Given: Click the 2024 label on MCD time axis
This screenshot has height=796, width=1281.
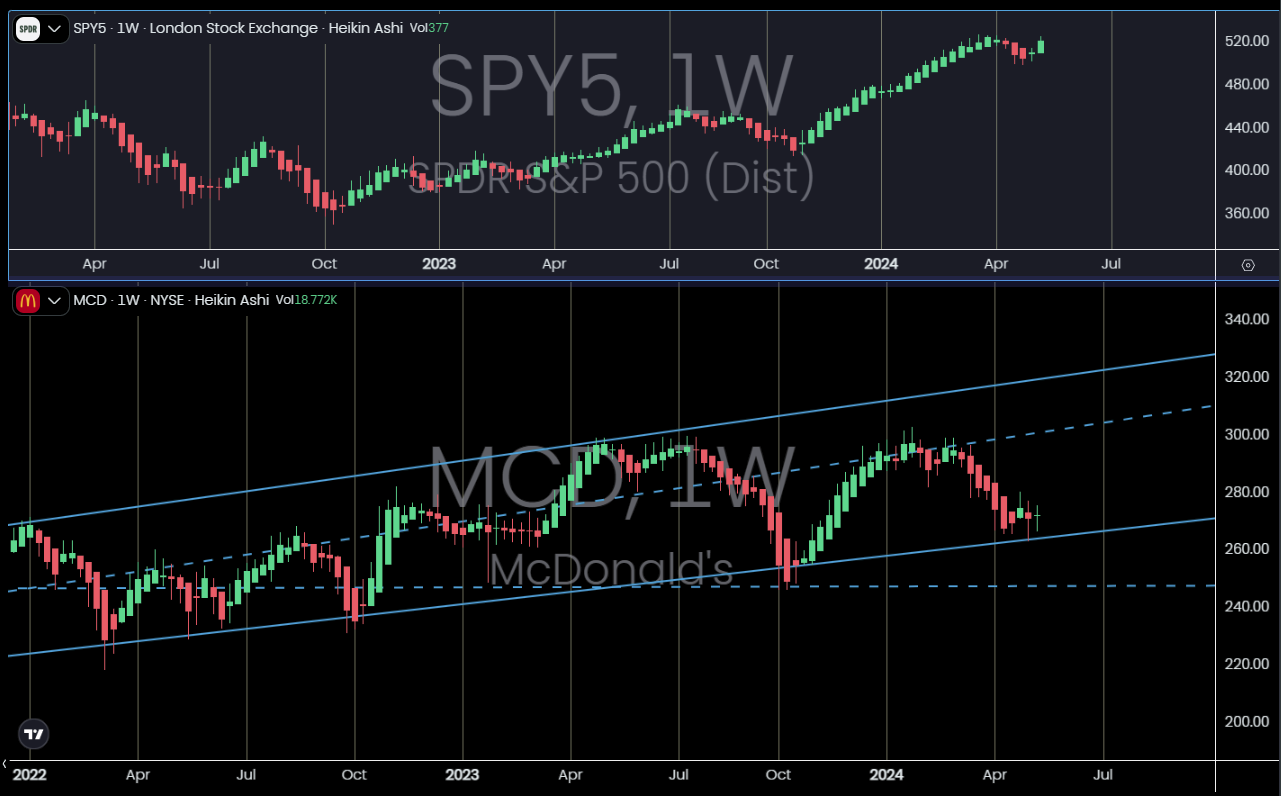Looking at the screenshot, I should pos(887,774).
